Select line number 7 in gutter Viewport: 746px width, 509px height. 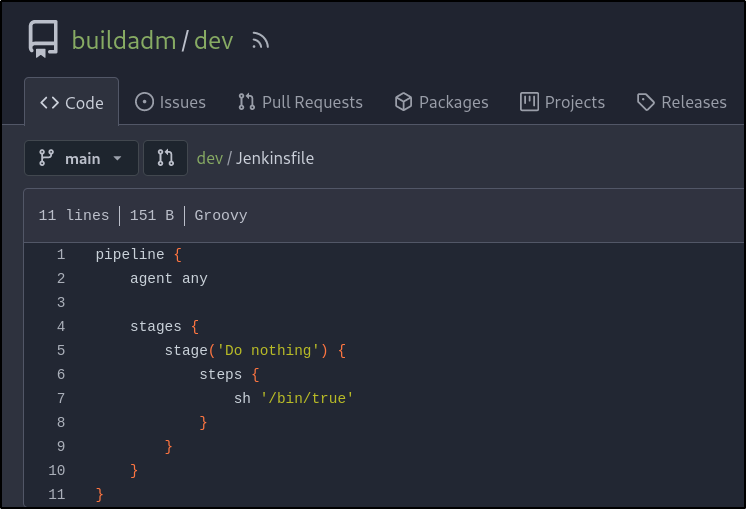(x=60, y=398)
